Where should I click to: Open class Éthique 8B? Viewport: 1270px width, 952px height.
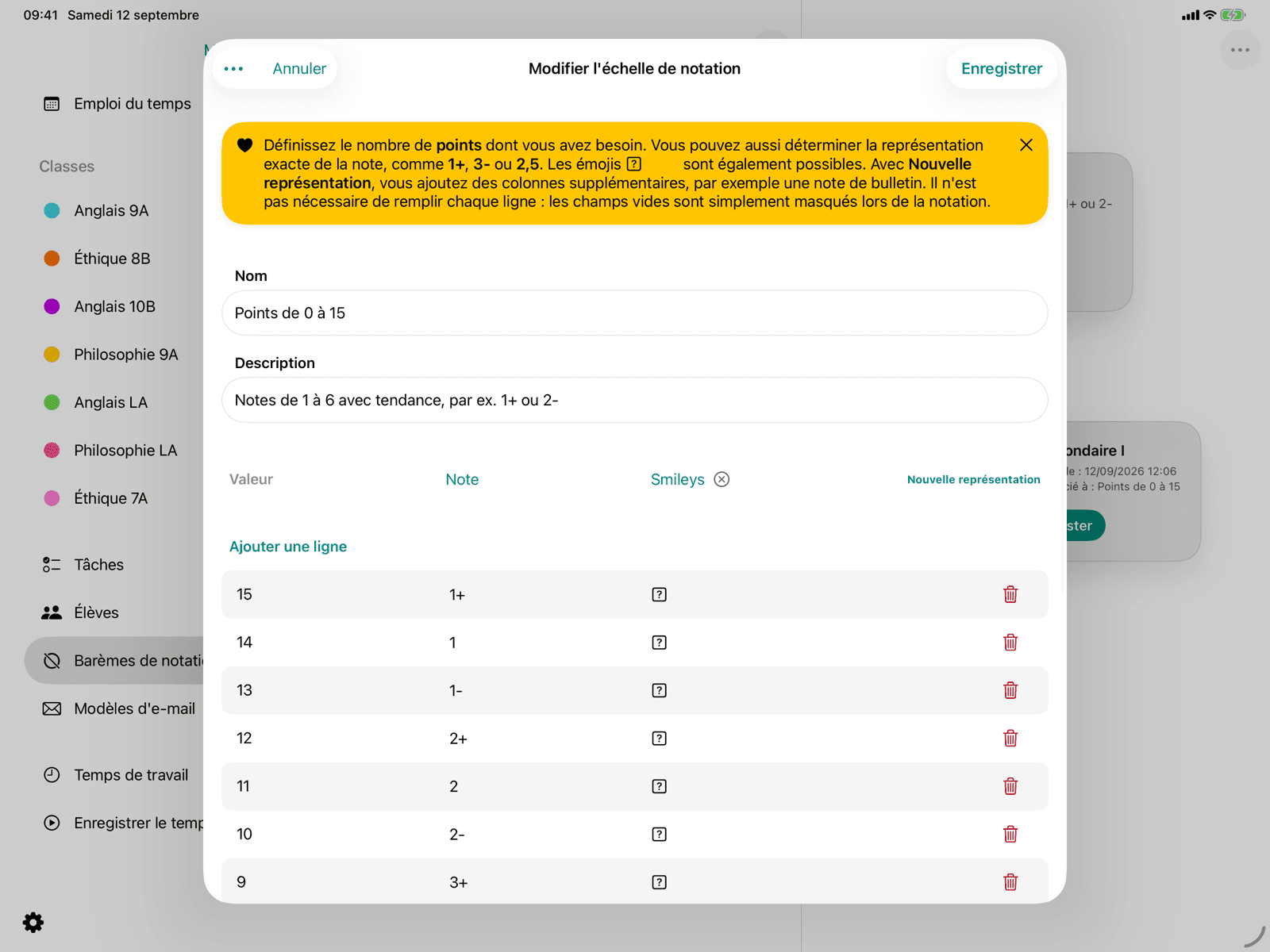pos(97,259)
